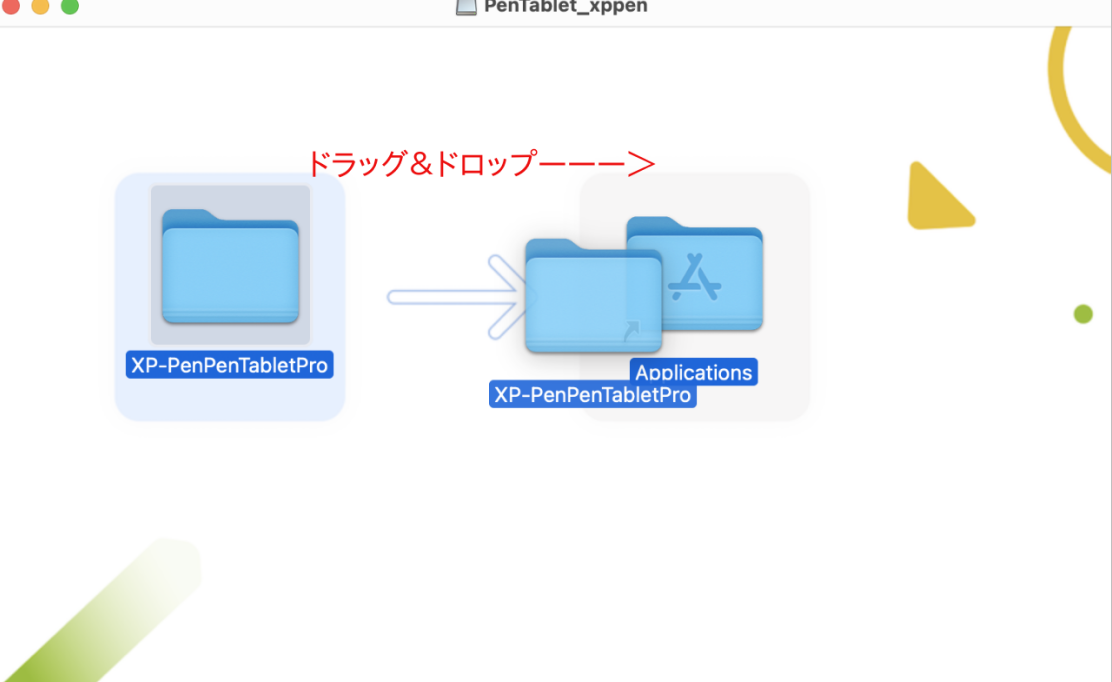Close the PenTablet_xppen window
Viewport: 1112px width, 682px height.
click(x=11, y=6)
